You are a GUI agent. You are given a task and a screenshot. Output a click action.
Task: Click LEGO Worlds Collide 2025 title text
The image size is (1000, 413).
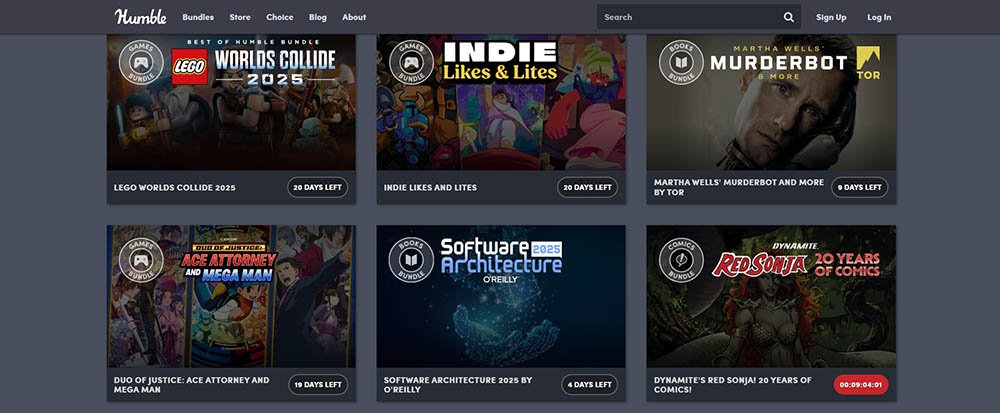point(175,188)
